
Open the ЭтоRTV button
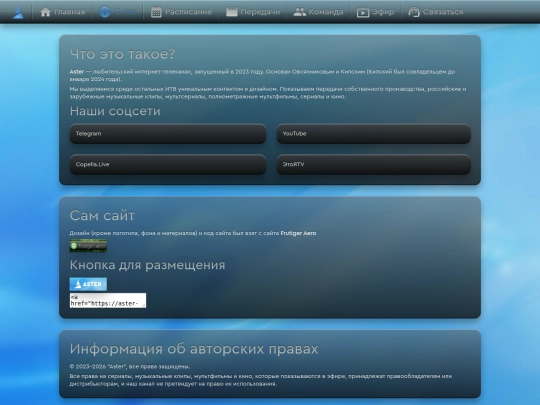pyautogui.click(x=374, y=164)
